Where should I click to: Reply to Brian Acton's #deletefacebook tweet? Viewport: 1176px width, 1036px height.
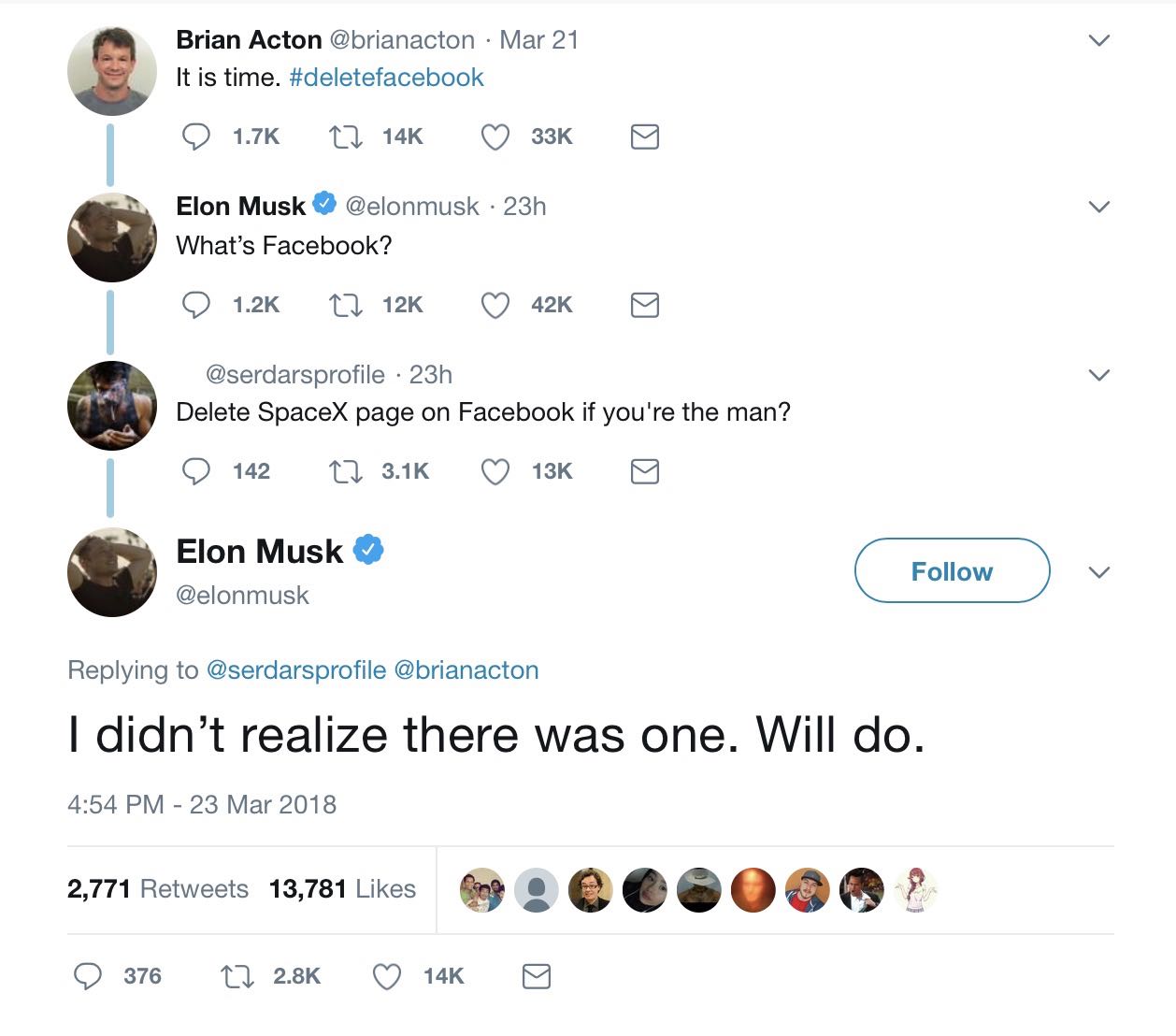[x=195, y=137]
